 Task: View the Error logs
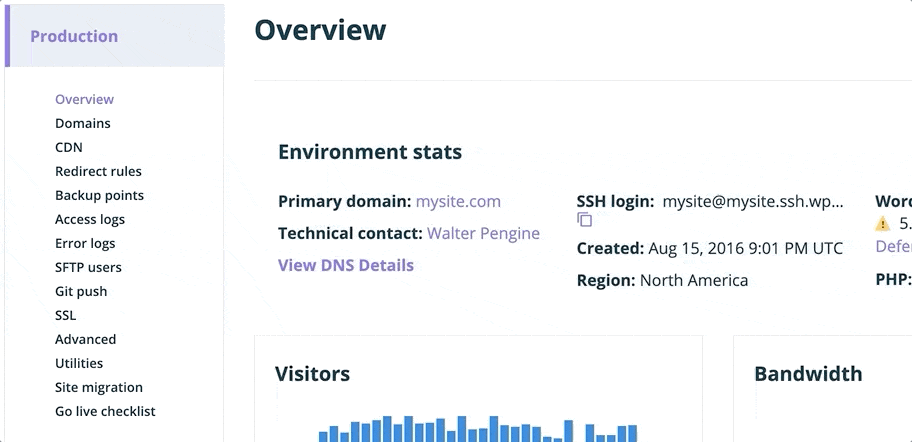(85, 243)
